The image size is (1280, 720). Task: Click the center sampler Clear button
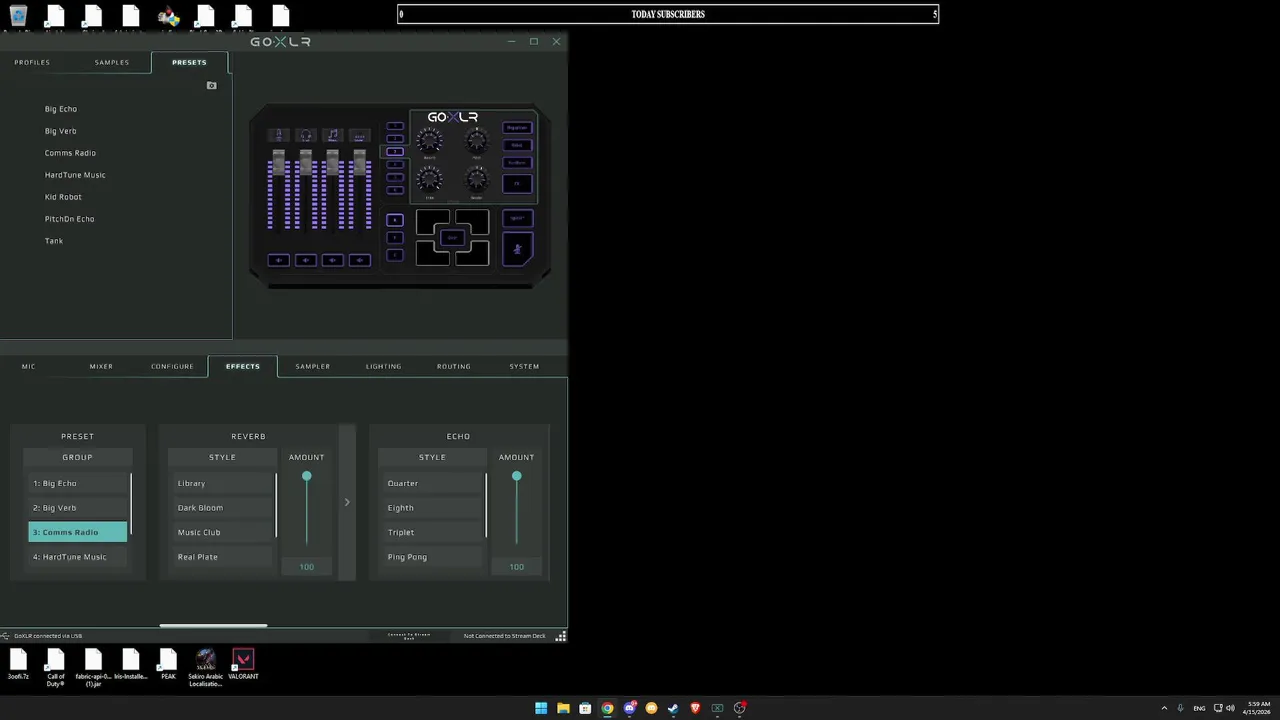(x=452, y=238)
